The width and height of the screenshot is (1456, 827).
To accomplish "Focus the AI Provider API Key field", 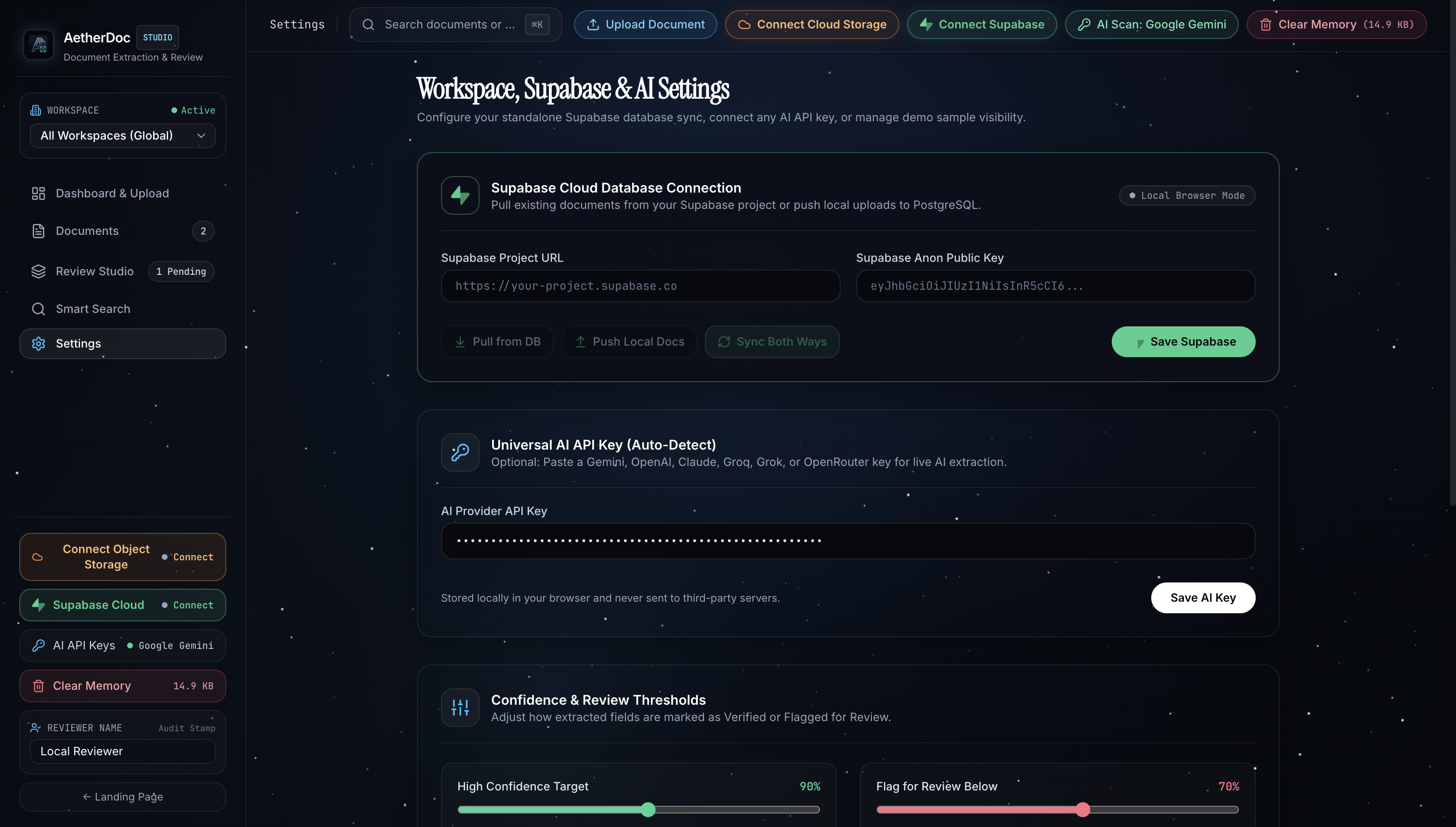I will pos(848,541).
